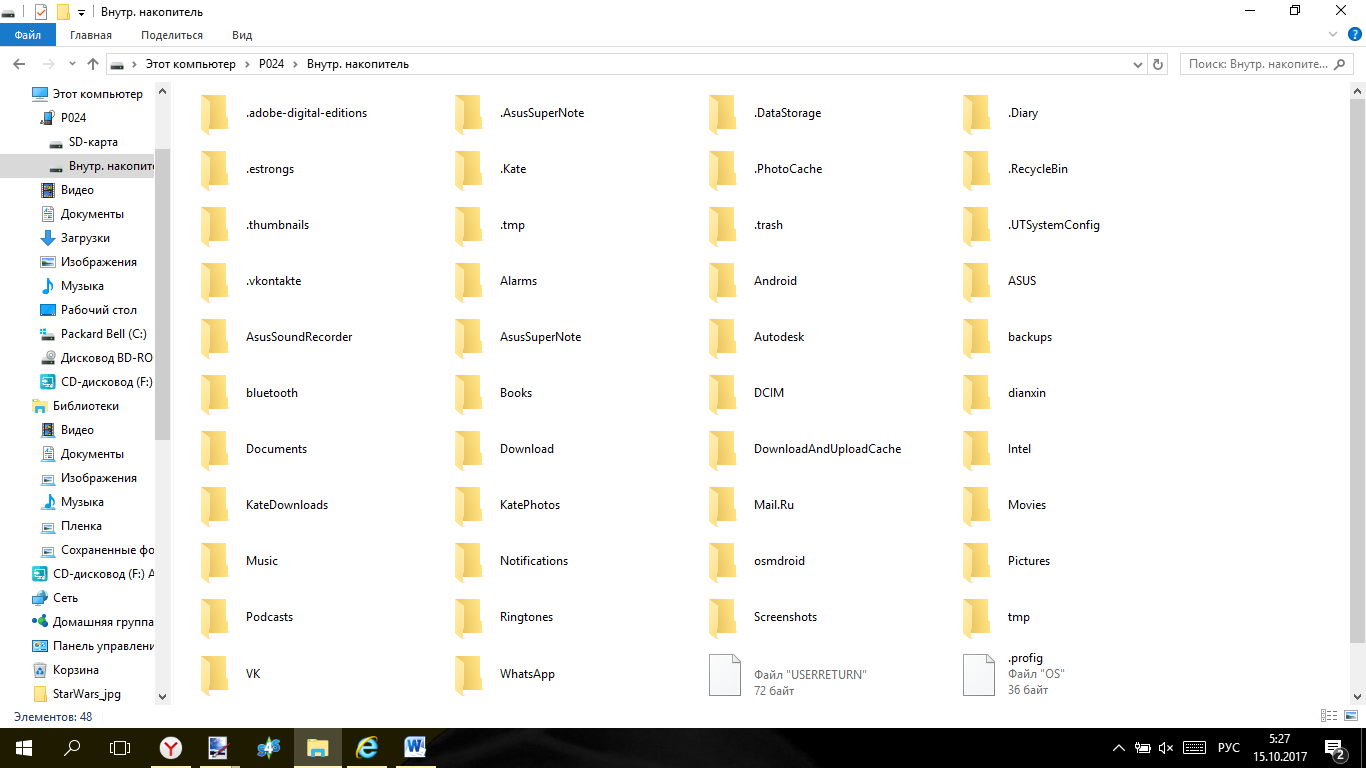Navigate back using the Back arrow
Image resolution: width=1366 pixels, height=768 pixels.
(19, 64)
